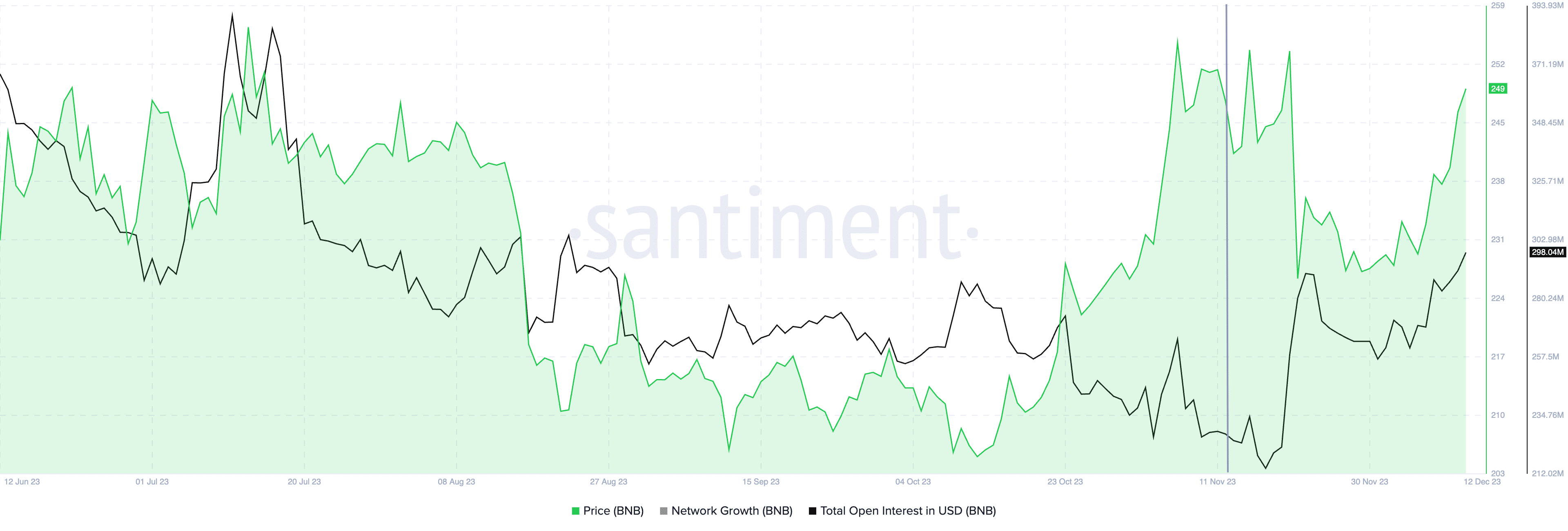Click the 11 Nov 23 date label
The height and width of the screenshot is (531, 1568).
(x=1217, y=482)
